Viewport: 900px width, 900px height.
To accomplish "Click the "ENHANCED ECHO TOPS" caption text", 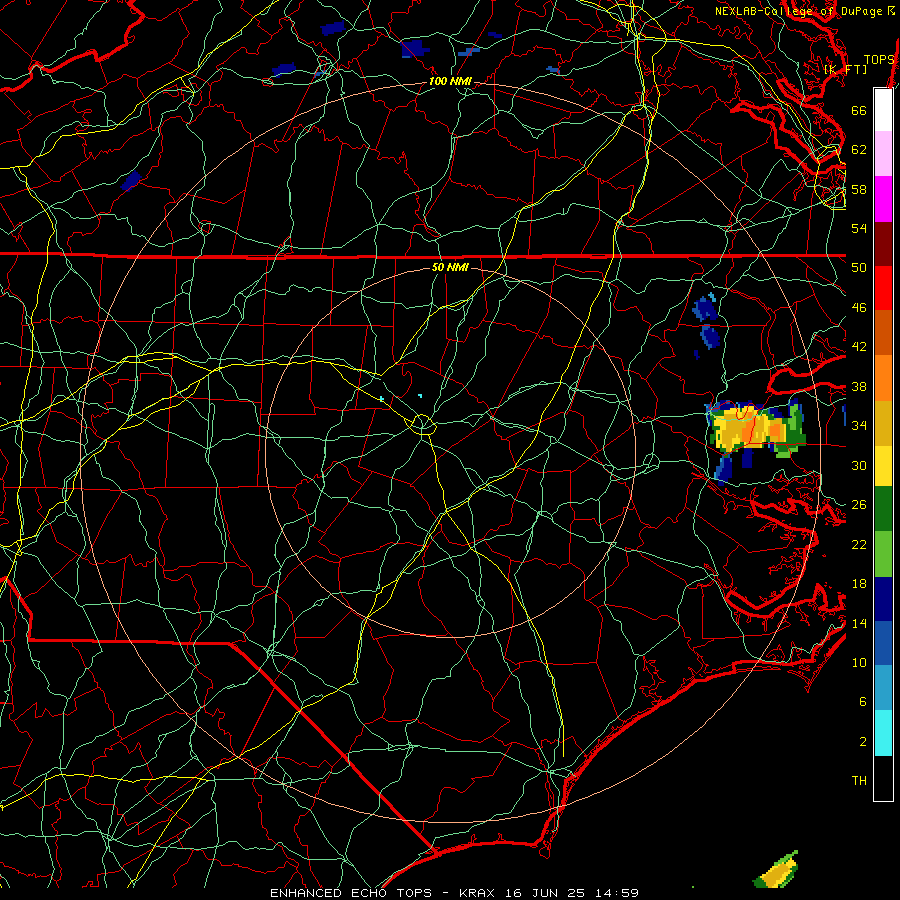I will [x=351, y=893].
